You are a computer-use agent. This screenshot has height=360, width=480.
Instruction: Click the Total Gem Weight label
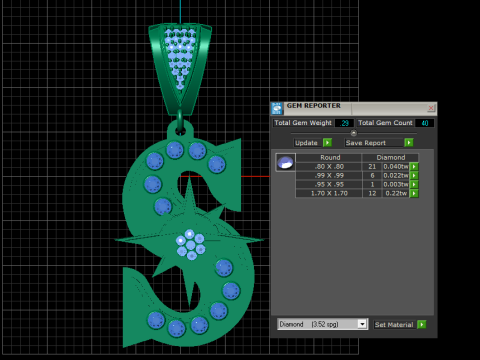click(303, 123)
